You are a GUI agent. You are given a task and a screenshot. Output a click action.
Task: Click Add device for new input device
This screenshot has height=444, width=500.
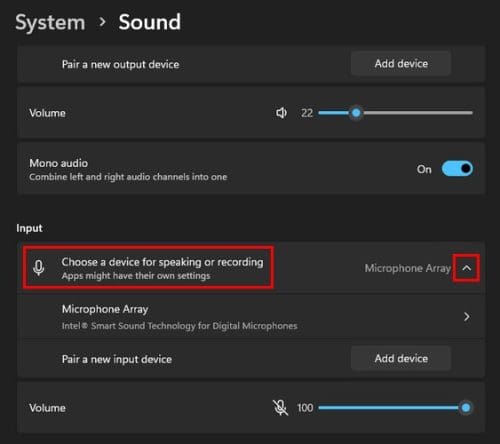pyautogui.click(x=401, y=358)
